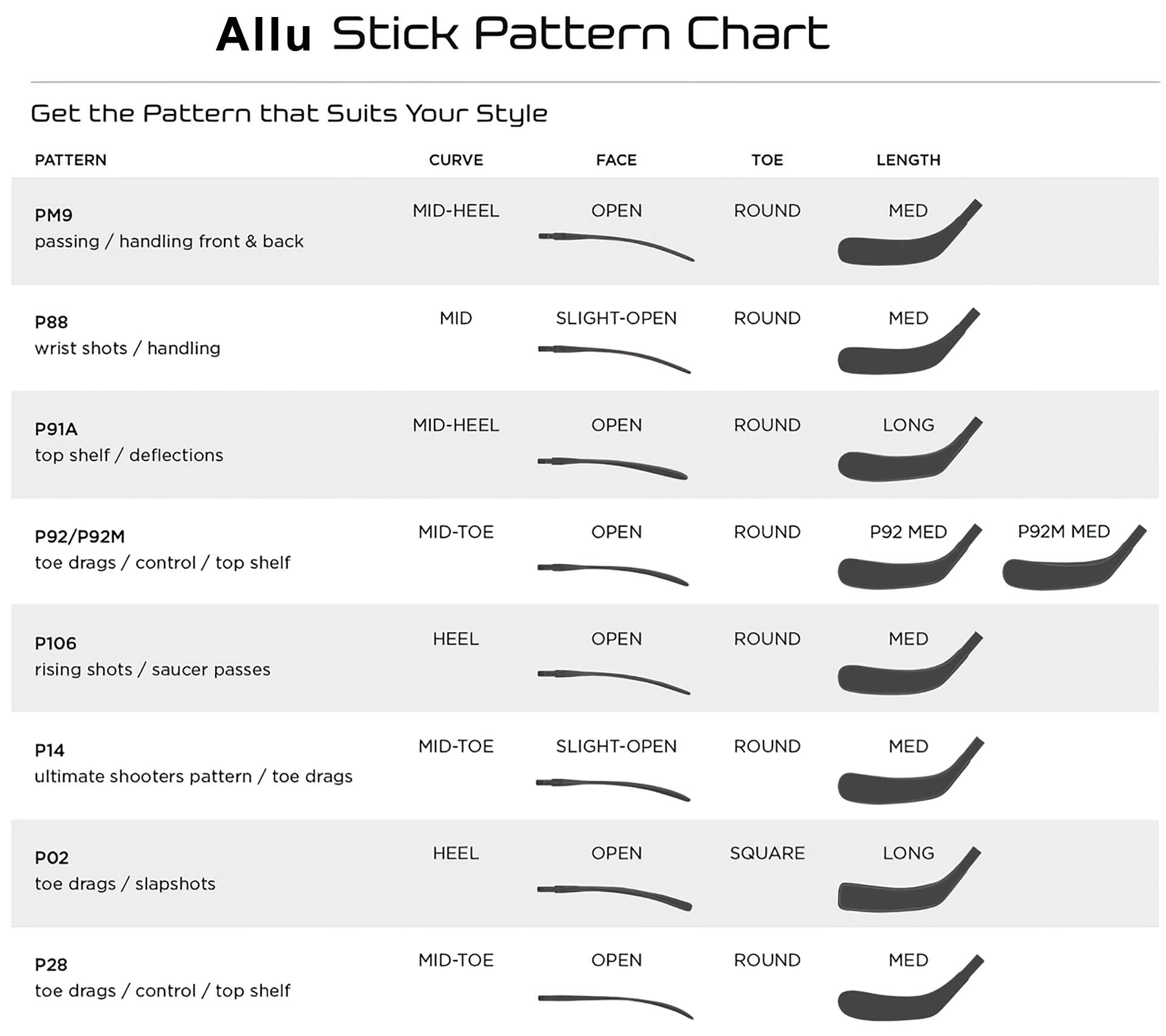Select the P91A long blade image
Screen dimensions: 1166x1036
(910, 449)
